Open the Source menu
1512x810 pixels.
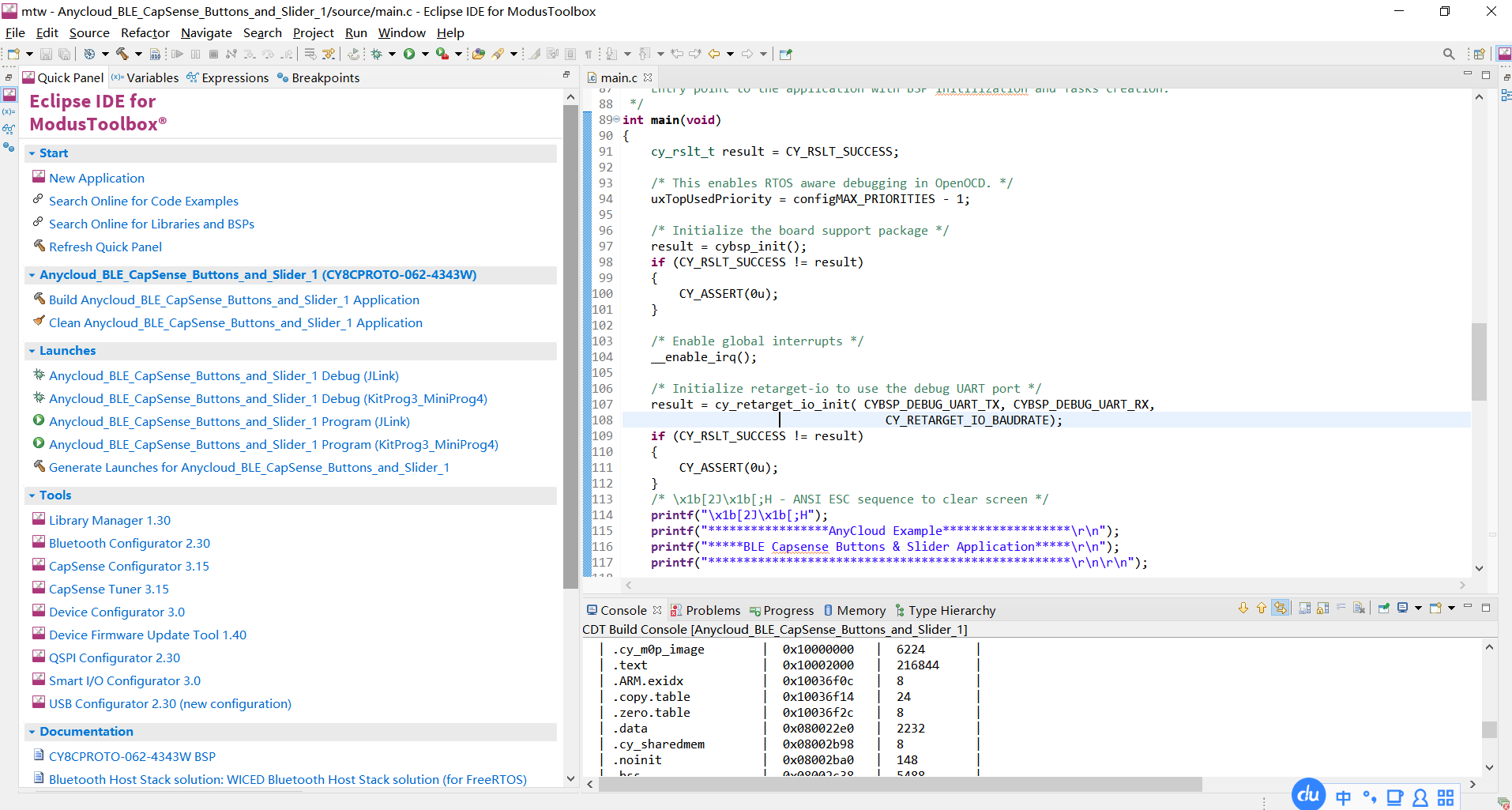click(89, 32)
